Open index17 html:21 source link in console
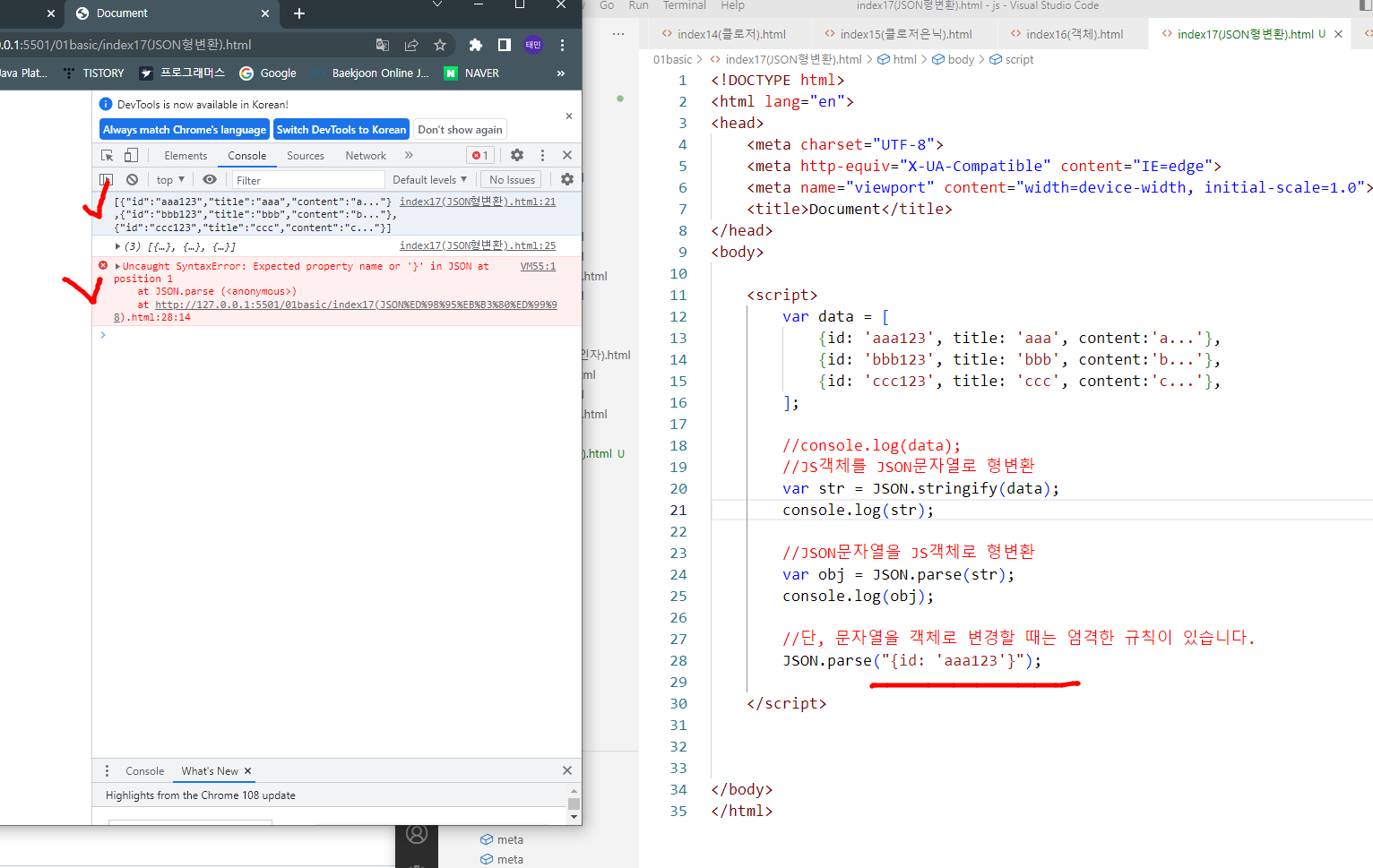The image size is (1373, 868). [x=478, y=202]
